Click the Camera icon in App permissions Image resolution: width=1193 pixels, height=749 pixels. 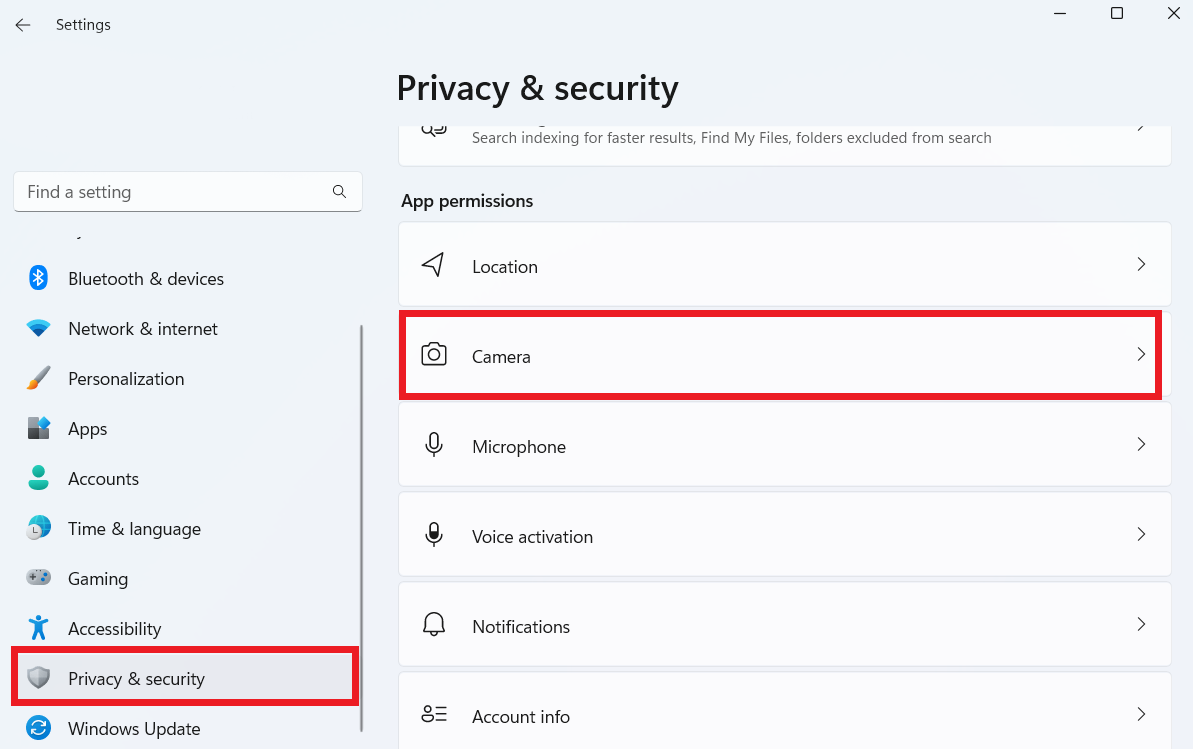[x=434, y=355]
